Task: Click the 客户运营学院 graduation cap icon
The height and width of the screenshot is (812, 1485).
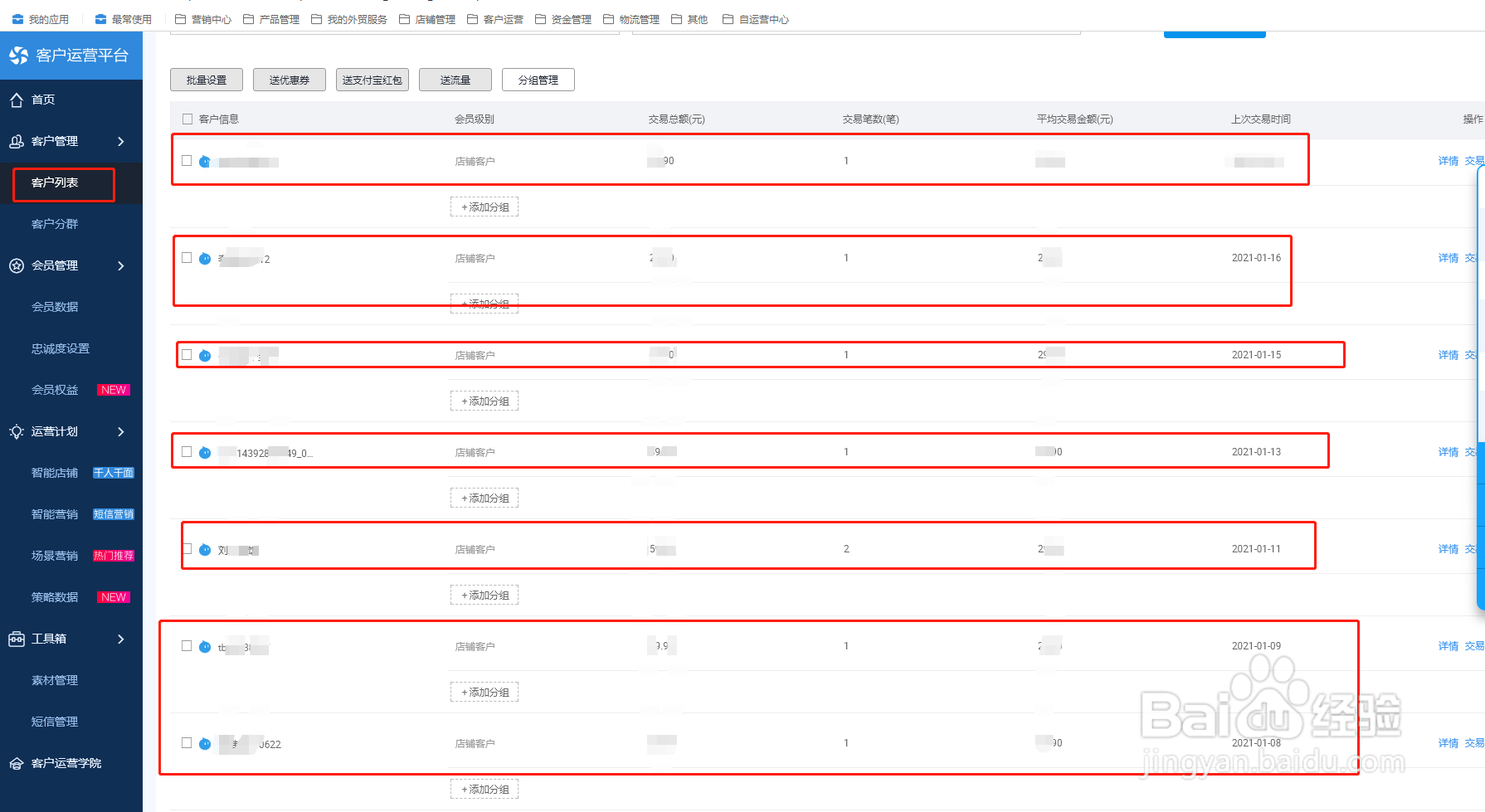Action: (x=17, y=764)
